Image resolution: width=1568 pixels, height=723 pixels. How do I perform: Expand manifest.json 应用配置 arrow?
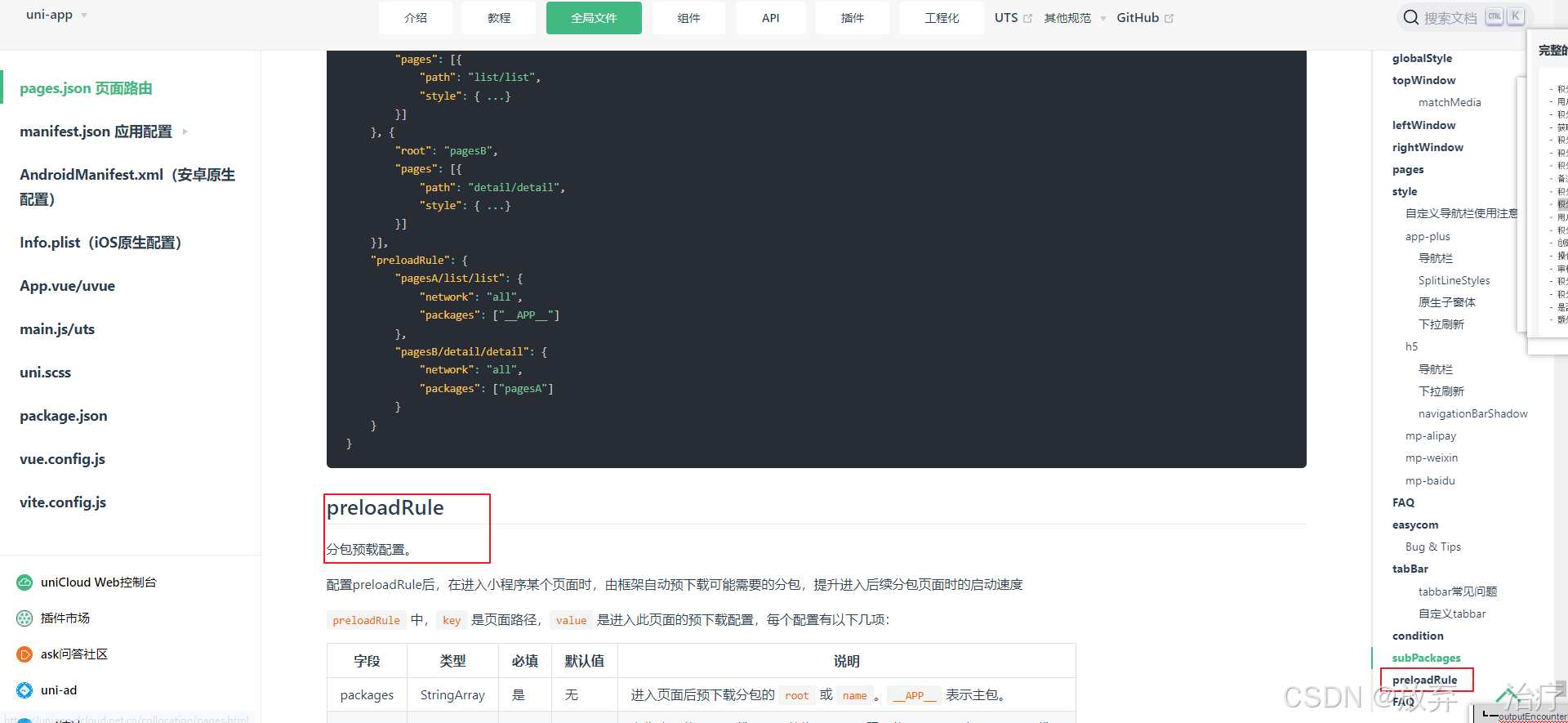185,132
